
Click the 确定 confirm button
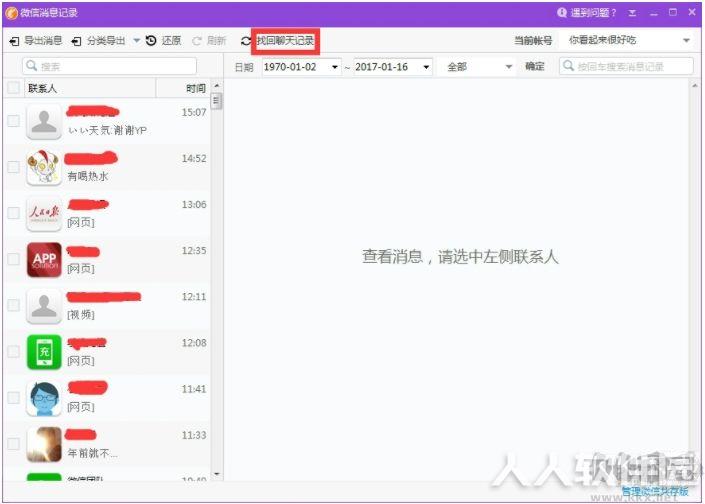(535, 67)
